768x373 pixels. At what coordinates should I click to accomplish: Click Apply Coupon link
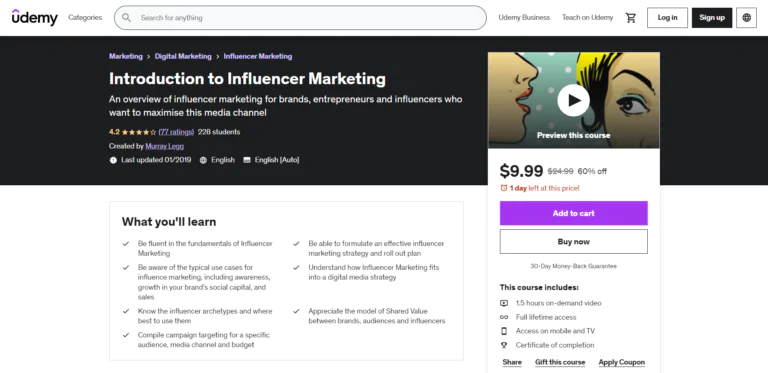[622, 362]
